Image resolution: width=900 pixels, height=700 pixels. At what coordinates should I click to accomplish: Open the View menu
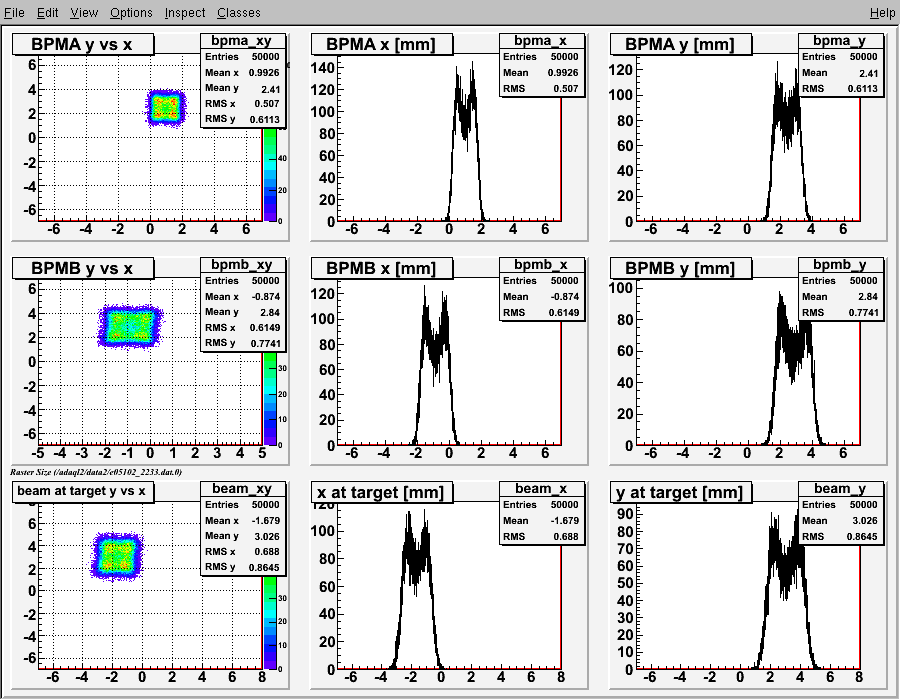[84, 12]
